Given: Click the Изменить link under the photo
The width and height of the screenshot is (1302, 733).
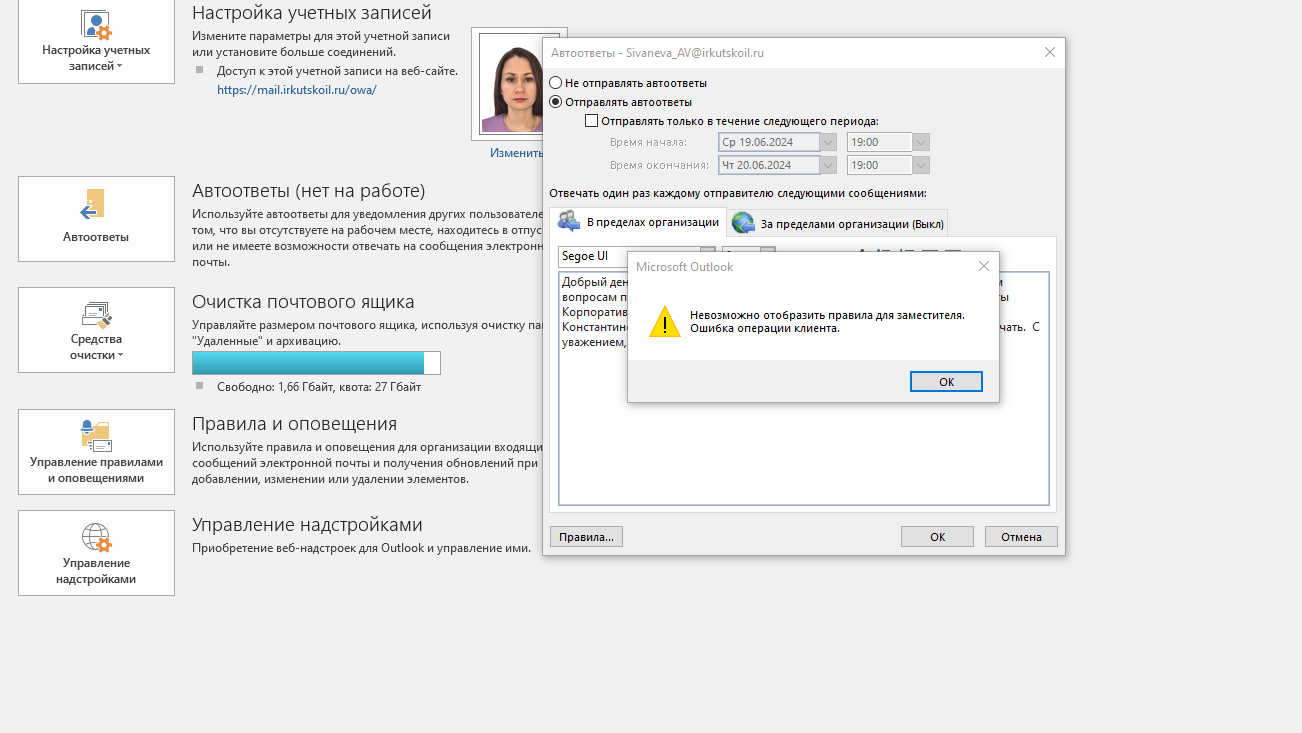Looking at the screenshot, I should point(516,153).
